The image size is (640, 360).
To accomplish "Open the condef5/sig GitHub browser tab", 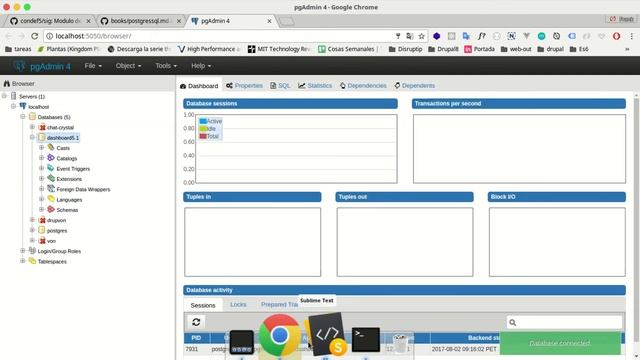I will point(49,21).
